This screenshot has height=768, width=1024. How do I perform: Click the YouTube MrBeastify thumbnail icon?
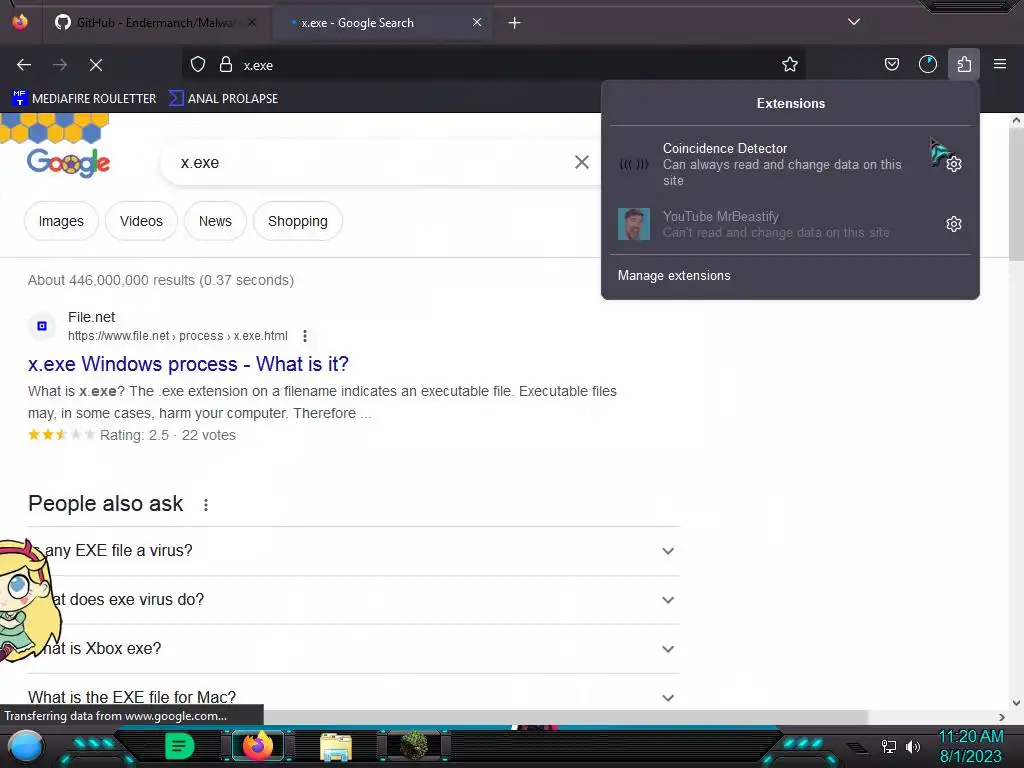633,224
